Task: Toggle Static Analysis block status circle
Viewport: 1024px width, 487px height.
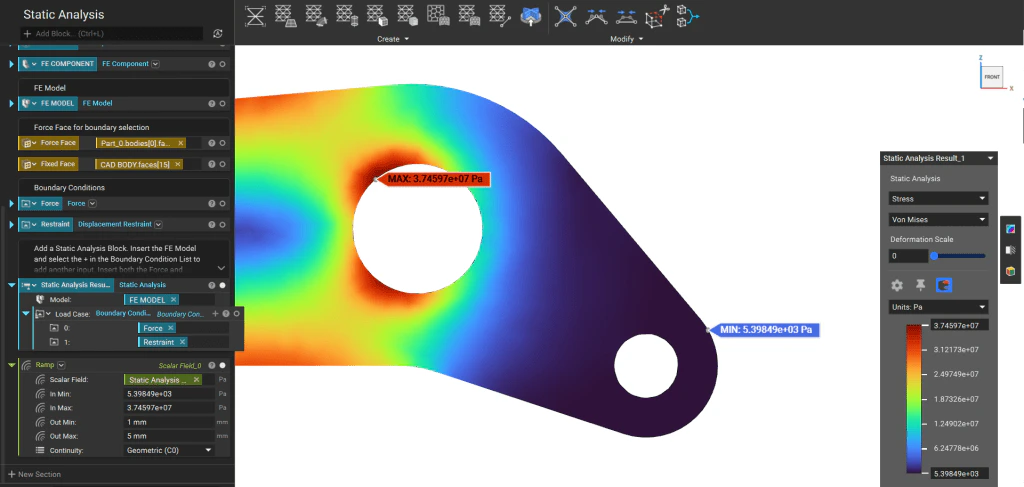Action: coord(223,285)
